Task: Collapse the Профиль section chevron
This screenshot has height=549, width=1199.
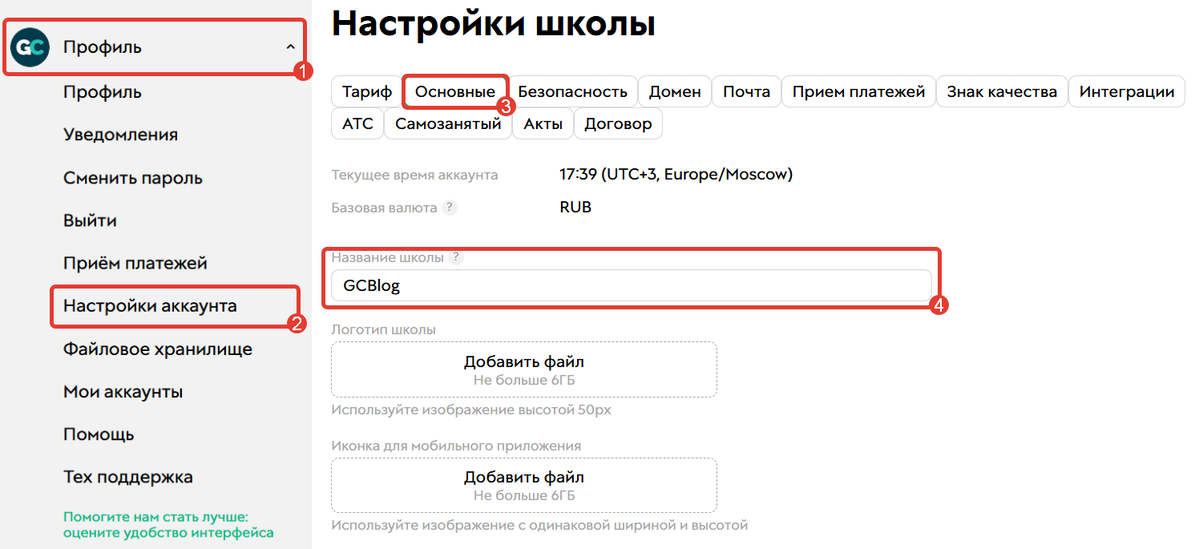Action: [290, 47]
